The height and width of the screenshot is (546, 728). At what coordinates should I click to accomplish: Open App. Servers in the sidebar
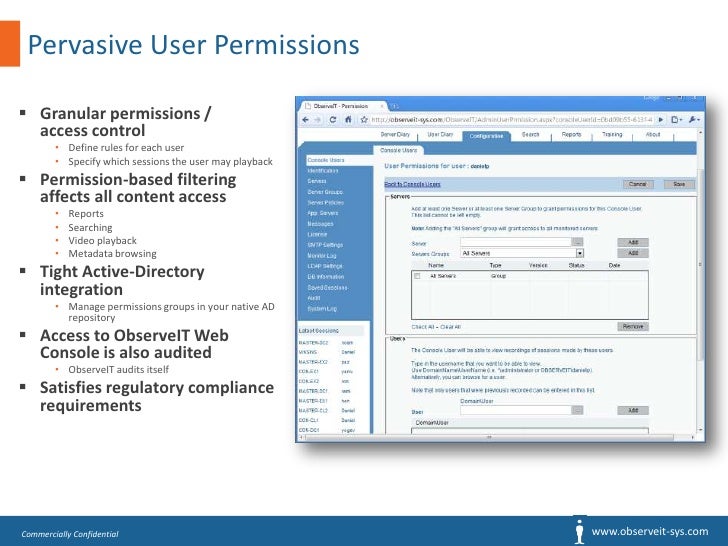pyautogui.click(x=323, y=213)
